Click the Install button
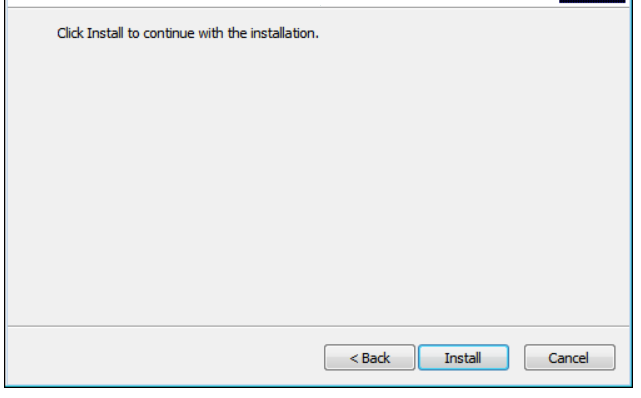This screenshot has height=398, width=641. [x=463, y=358]
